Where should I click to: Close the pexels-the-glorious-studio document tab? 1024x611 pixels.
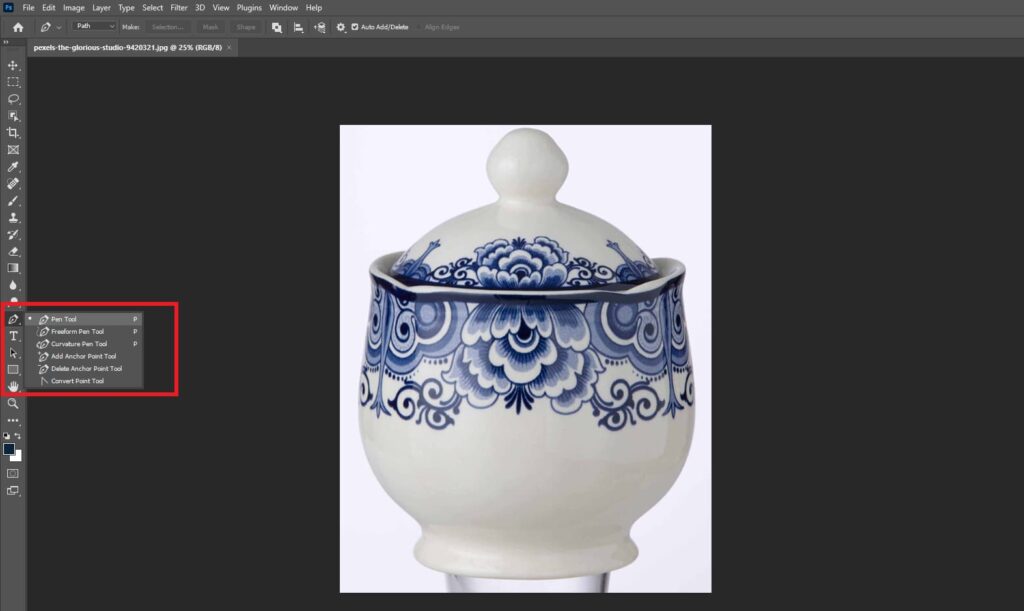[x=229, y=48]
